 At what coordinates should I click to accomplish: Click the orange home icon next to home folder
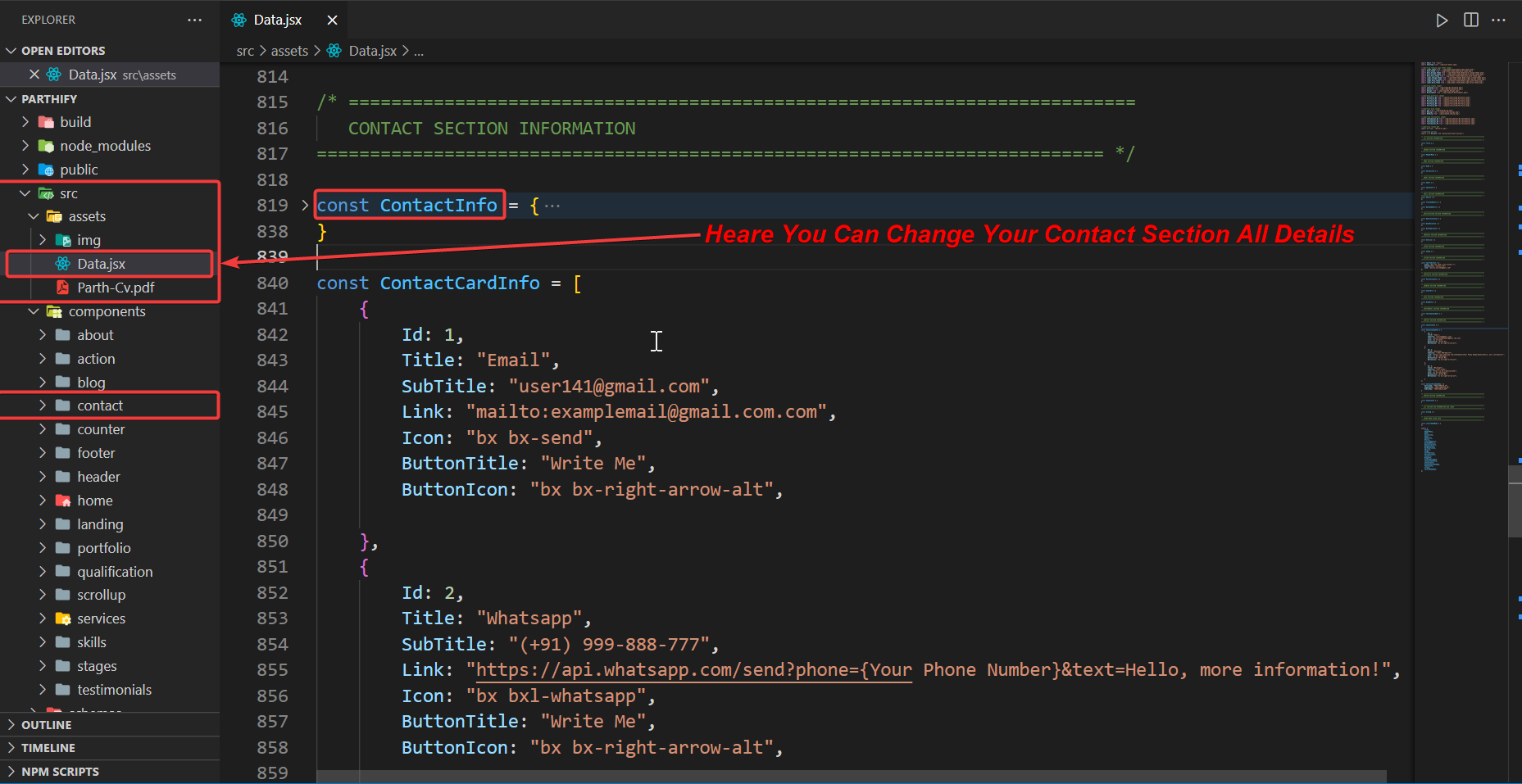(63, 500)
